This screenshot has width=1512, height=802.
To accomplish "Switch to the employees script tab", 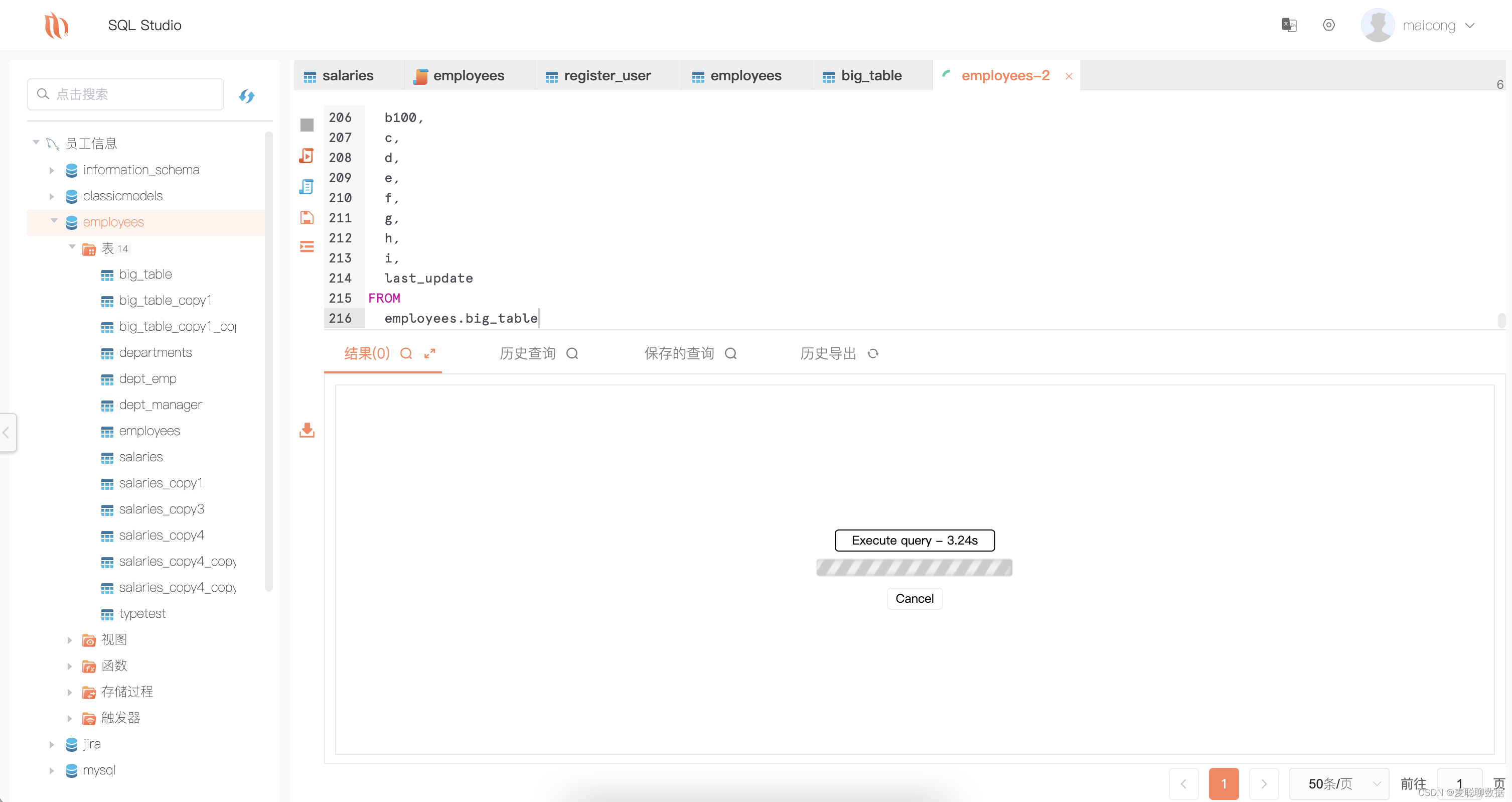I will 469,76.
